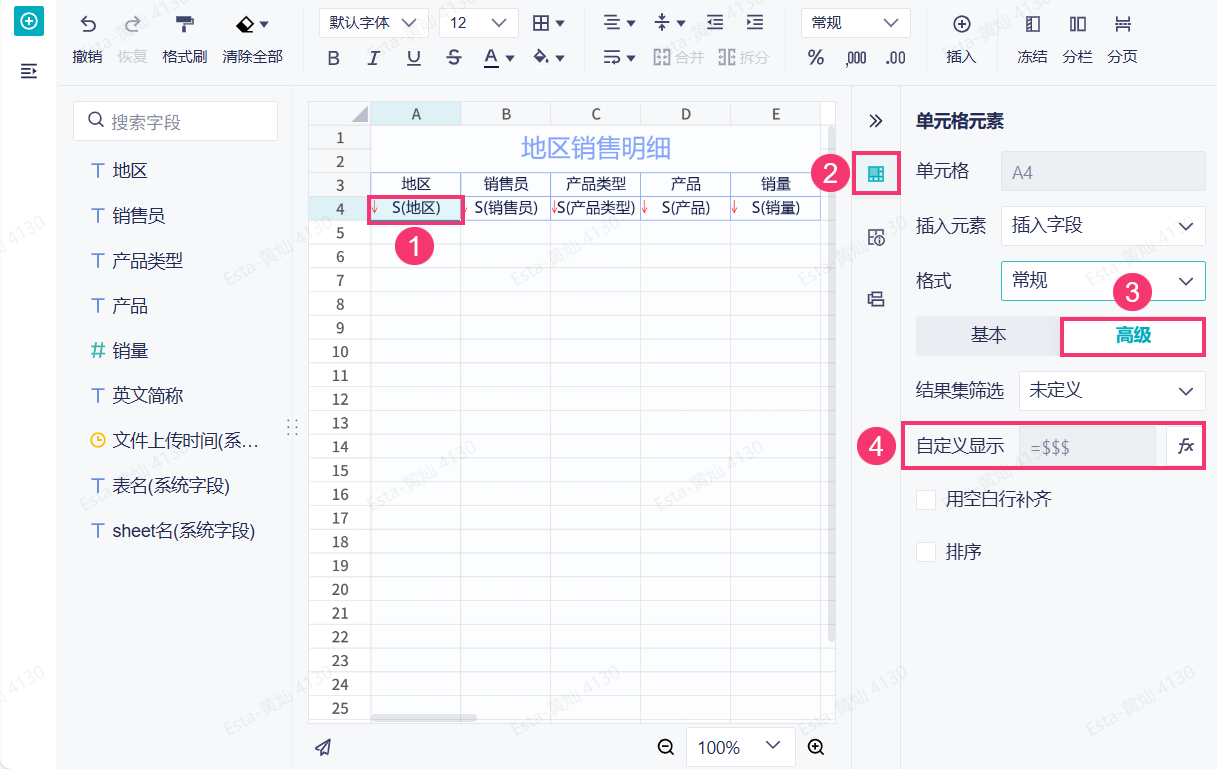
Task: Open the horizontal alignment dropdown
Action: pos(619,23)
